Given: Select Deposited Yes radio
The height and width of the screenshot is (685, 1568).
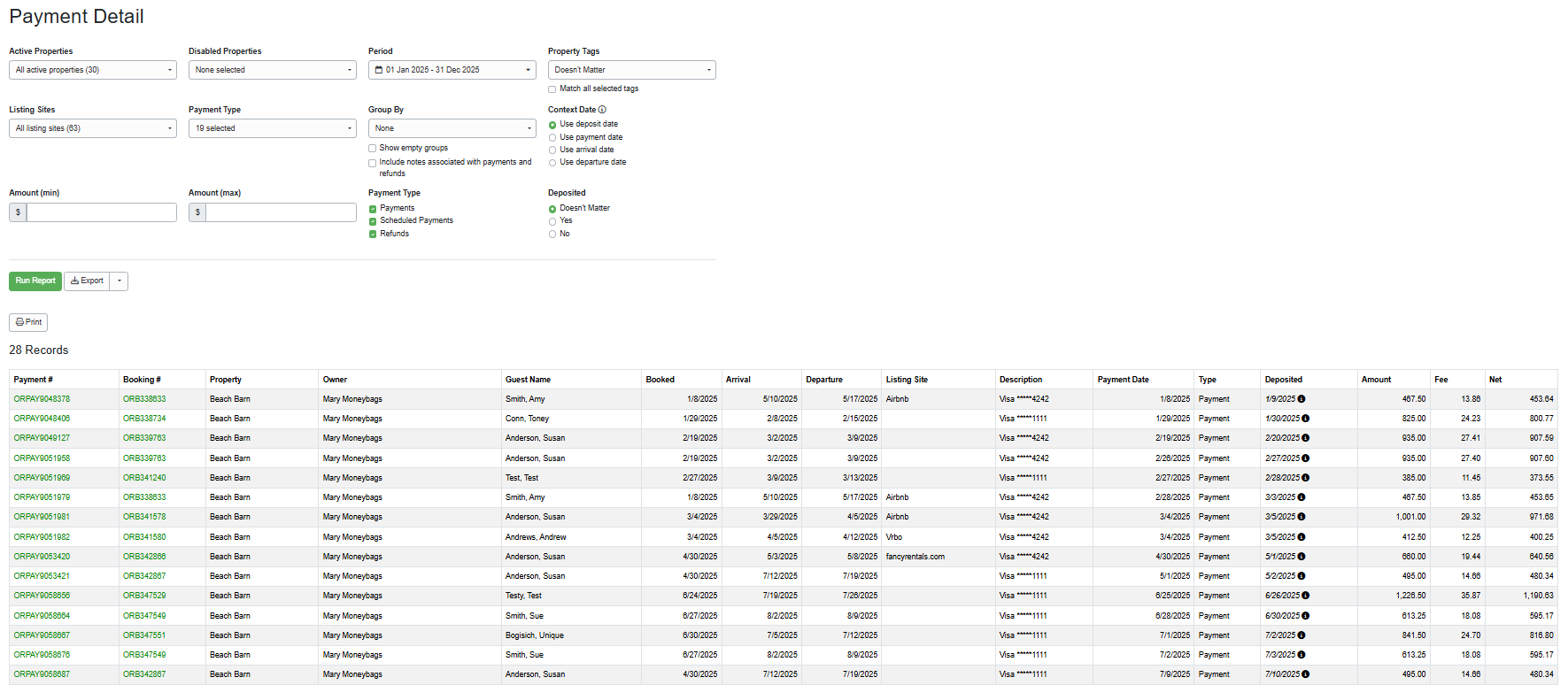Looking at the screenshot, I should coord(552,221).
